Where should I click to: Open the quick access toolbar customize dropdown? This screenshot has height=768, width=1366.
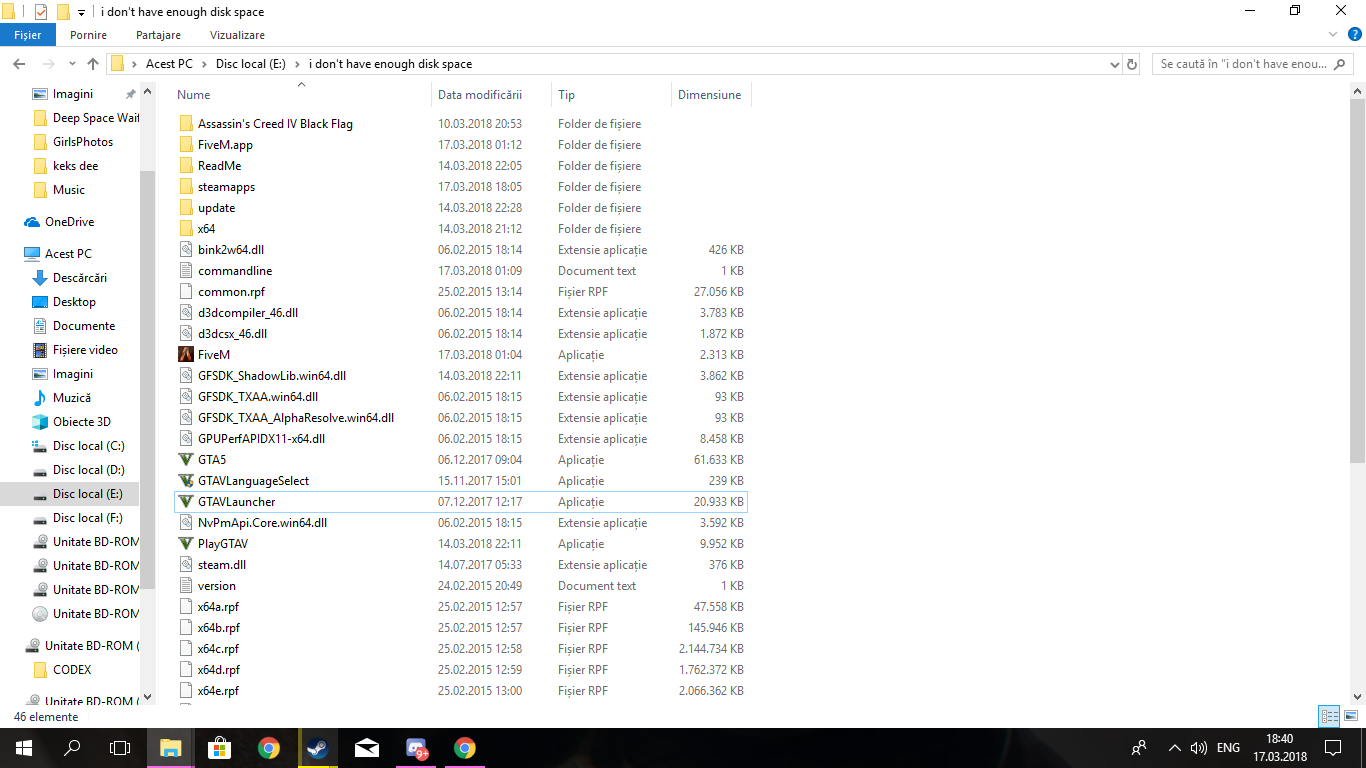[x=81, y=12]
